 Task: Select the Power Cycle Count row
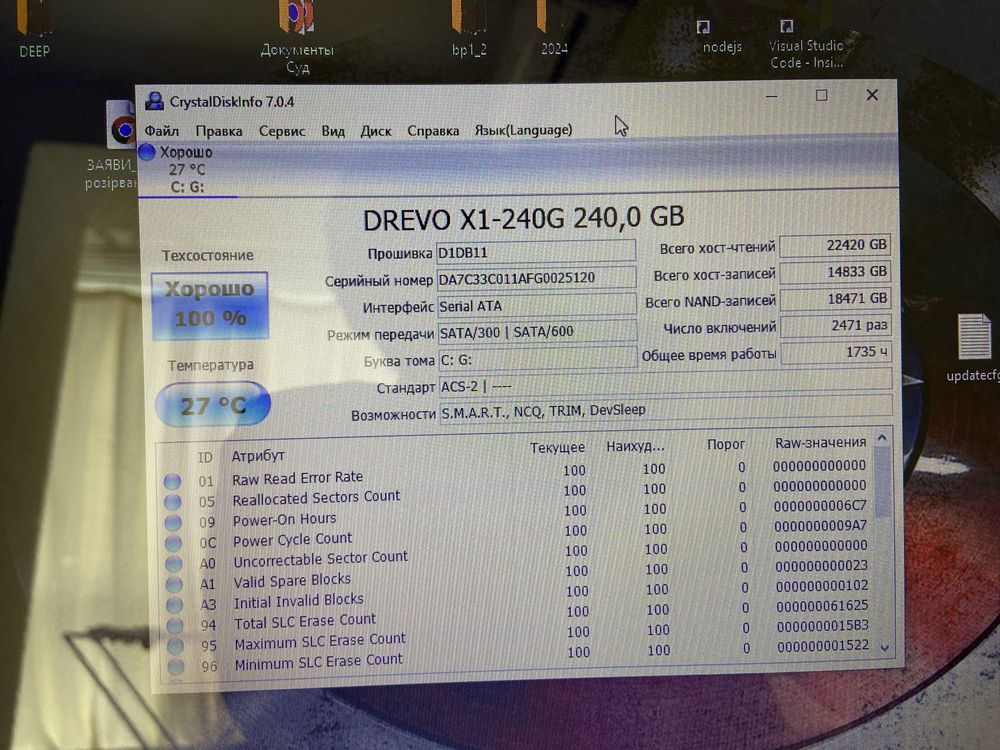click(517, 534)
